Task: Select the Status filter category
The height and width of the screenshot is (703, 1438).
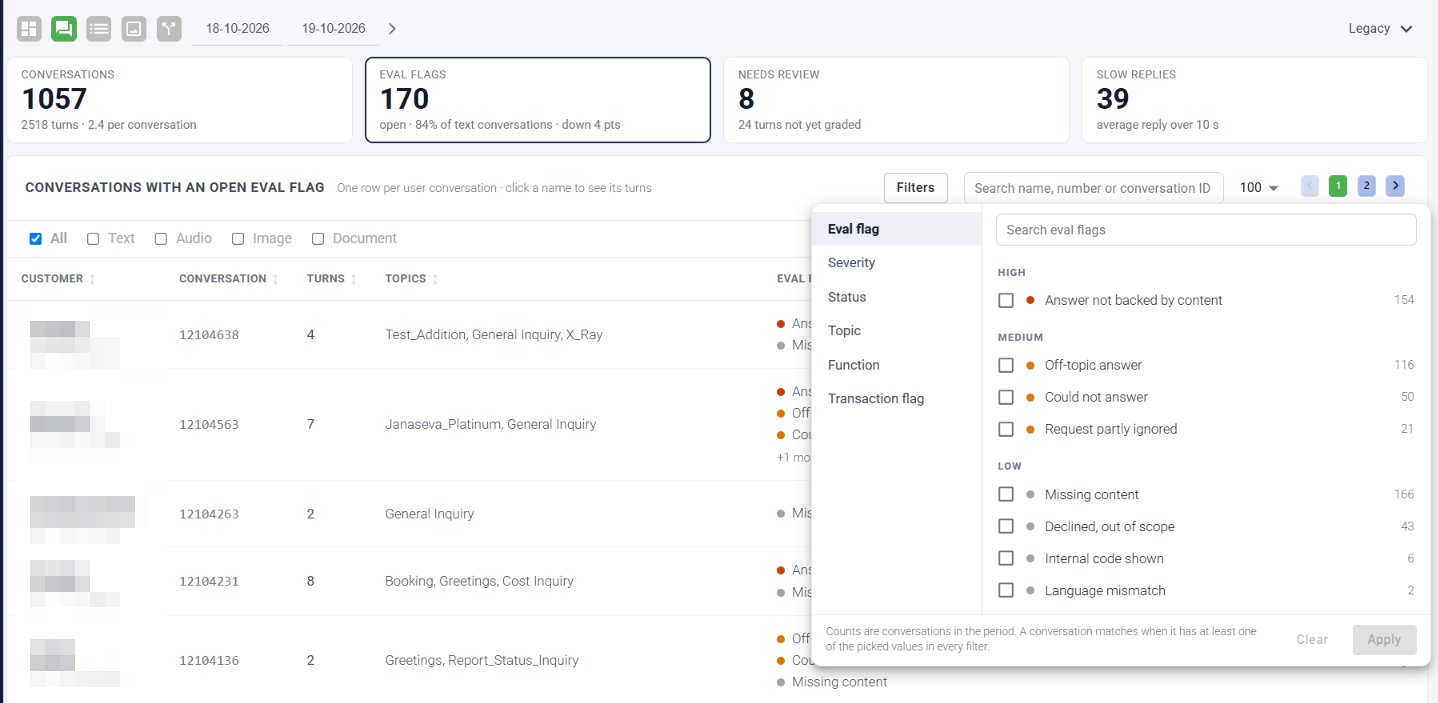Action: click(x=897, y=297)
